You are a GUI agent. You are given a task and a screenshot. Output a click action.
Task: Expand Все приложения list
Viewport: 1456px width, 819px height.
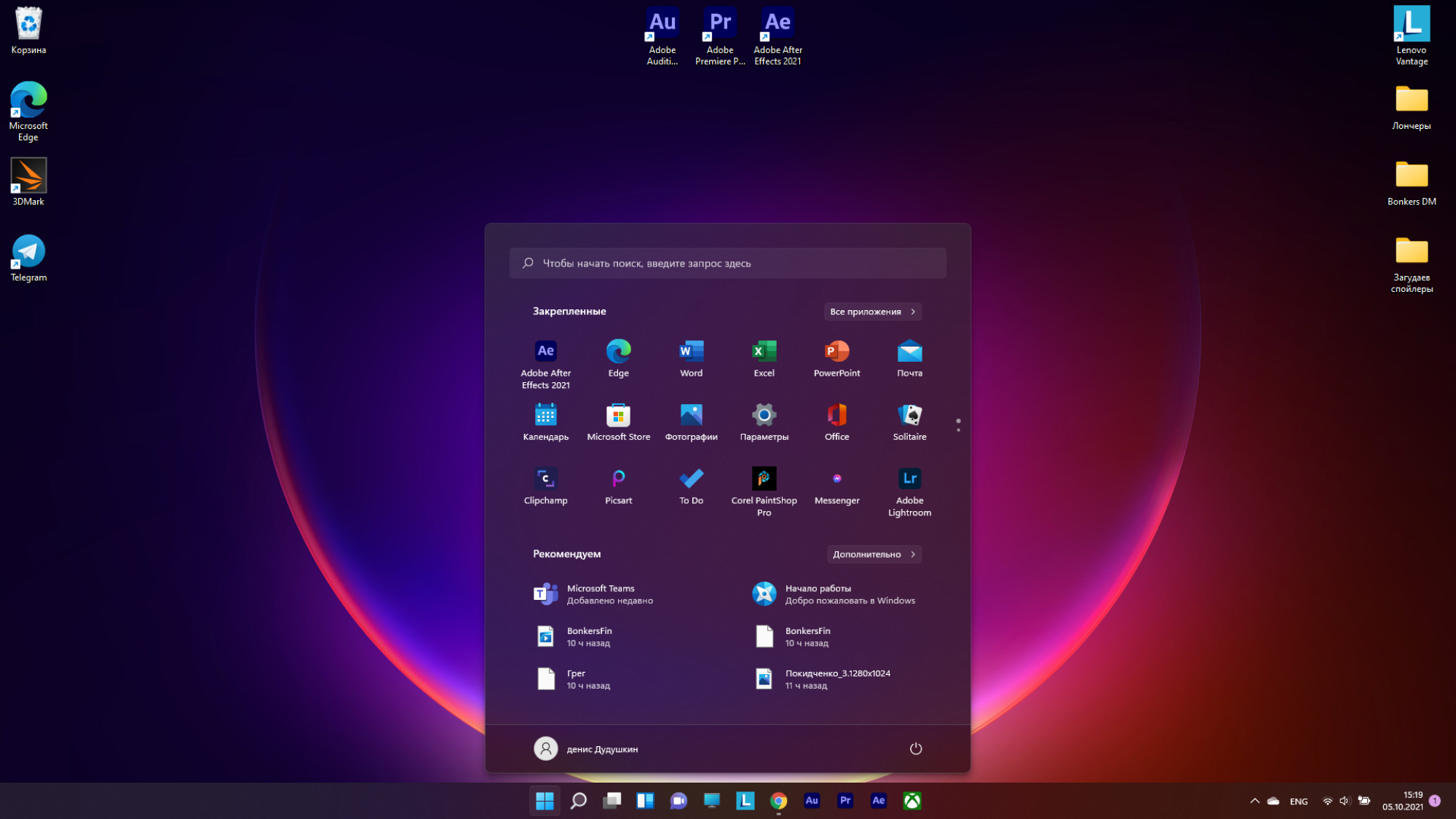pyautogui.click(x=873, y=312)
